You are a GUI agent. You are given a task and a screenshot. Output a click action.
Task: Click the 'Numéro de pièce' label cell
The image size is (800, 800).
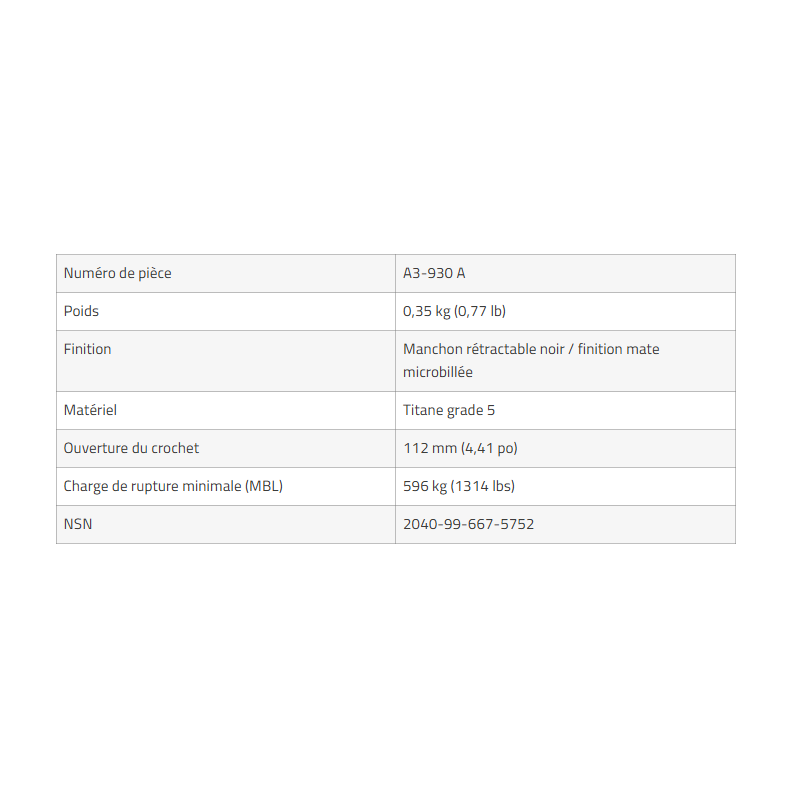(117, 273)
